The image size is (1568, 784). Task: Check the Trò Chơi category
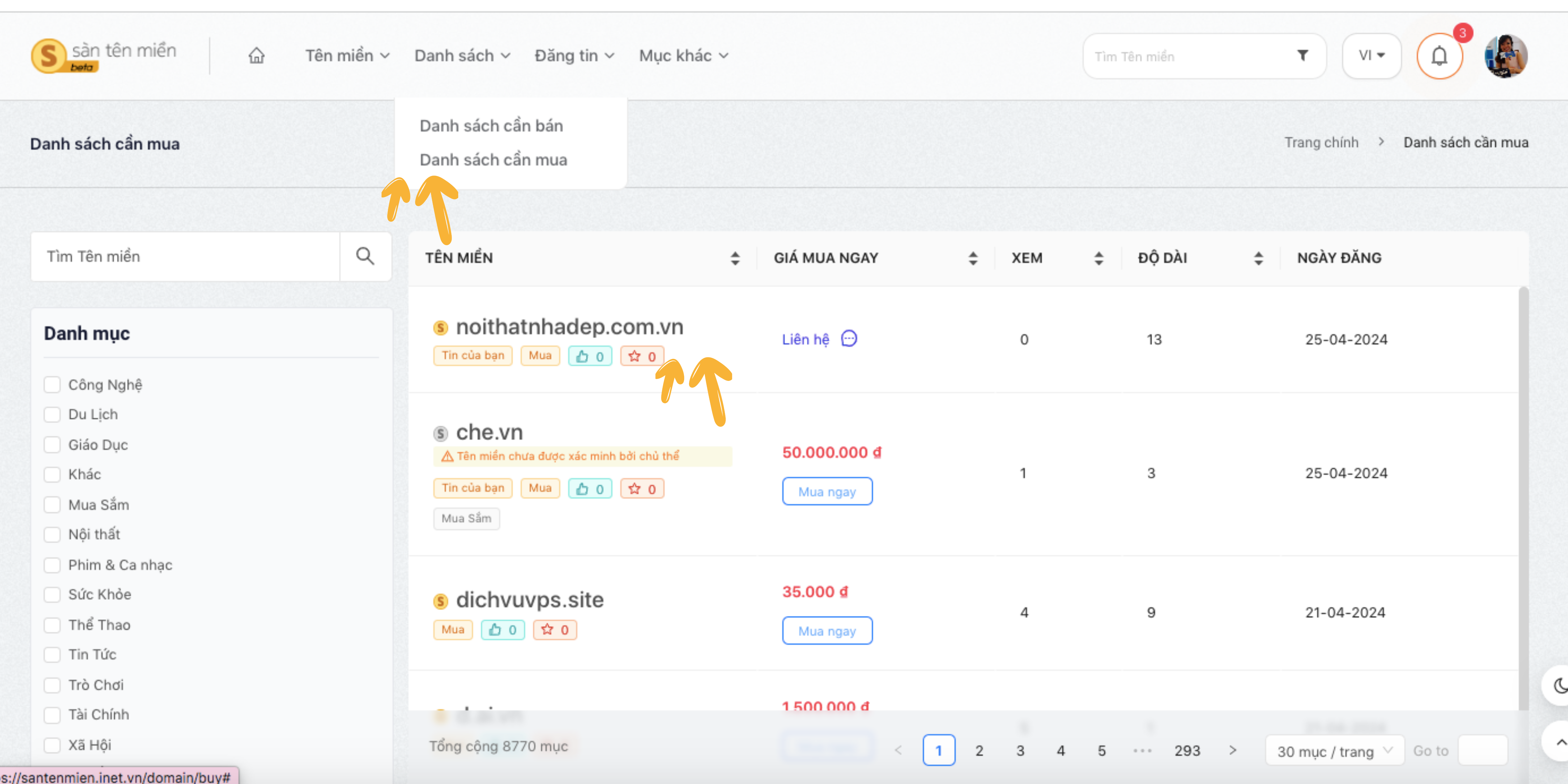click(x=52, y=685)
